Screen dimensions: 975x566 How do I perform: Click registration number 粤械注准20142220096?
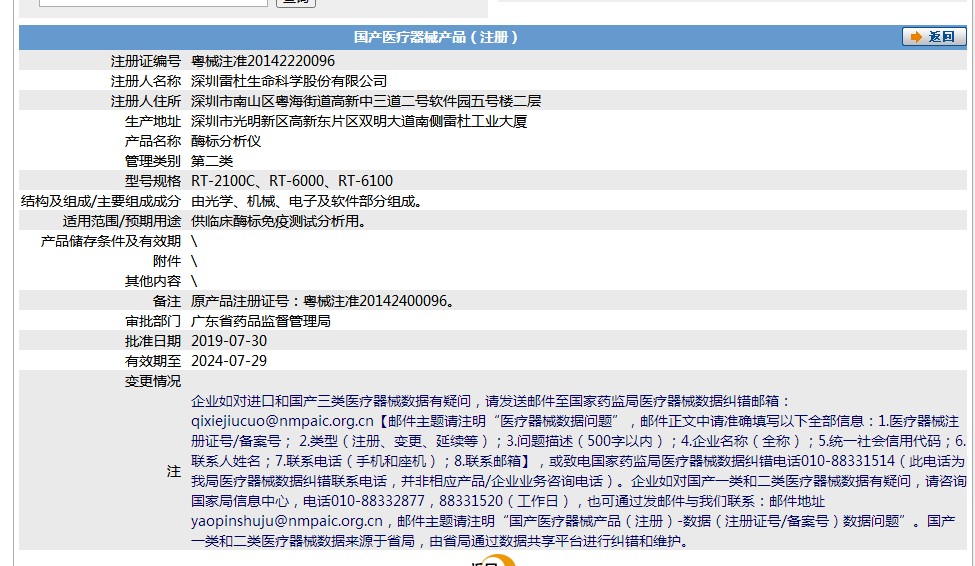click(x=262, y=61)
